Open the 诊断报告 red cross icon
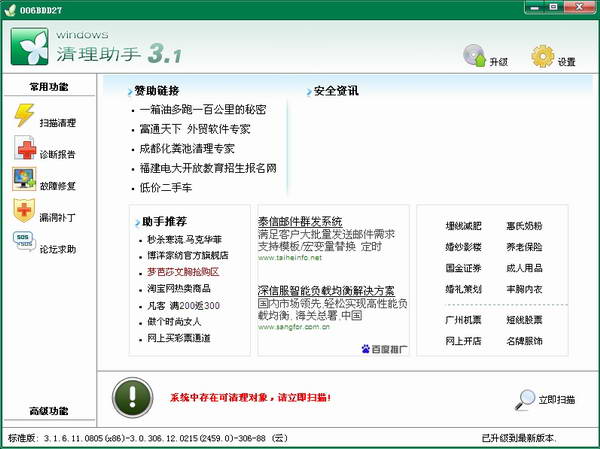The height and width of the screenshot is (449, 600). (x=25, y=147)
